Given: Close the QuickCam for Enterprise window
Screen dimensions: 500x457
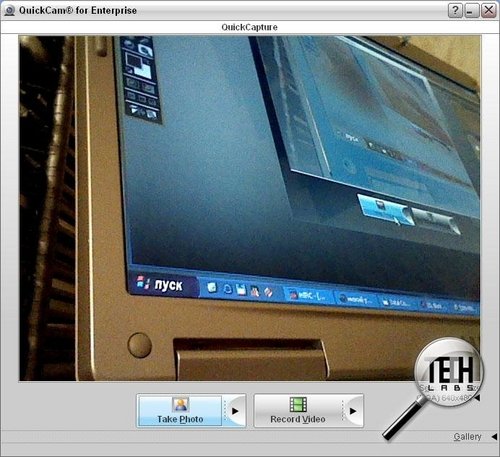Looking at the screenshot, I should (x=489, y=10).
